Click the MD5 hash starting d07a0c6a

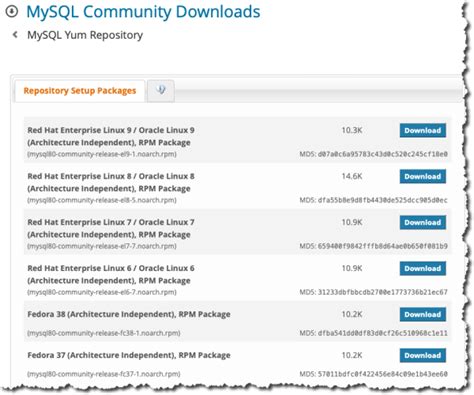[382, 154]
